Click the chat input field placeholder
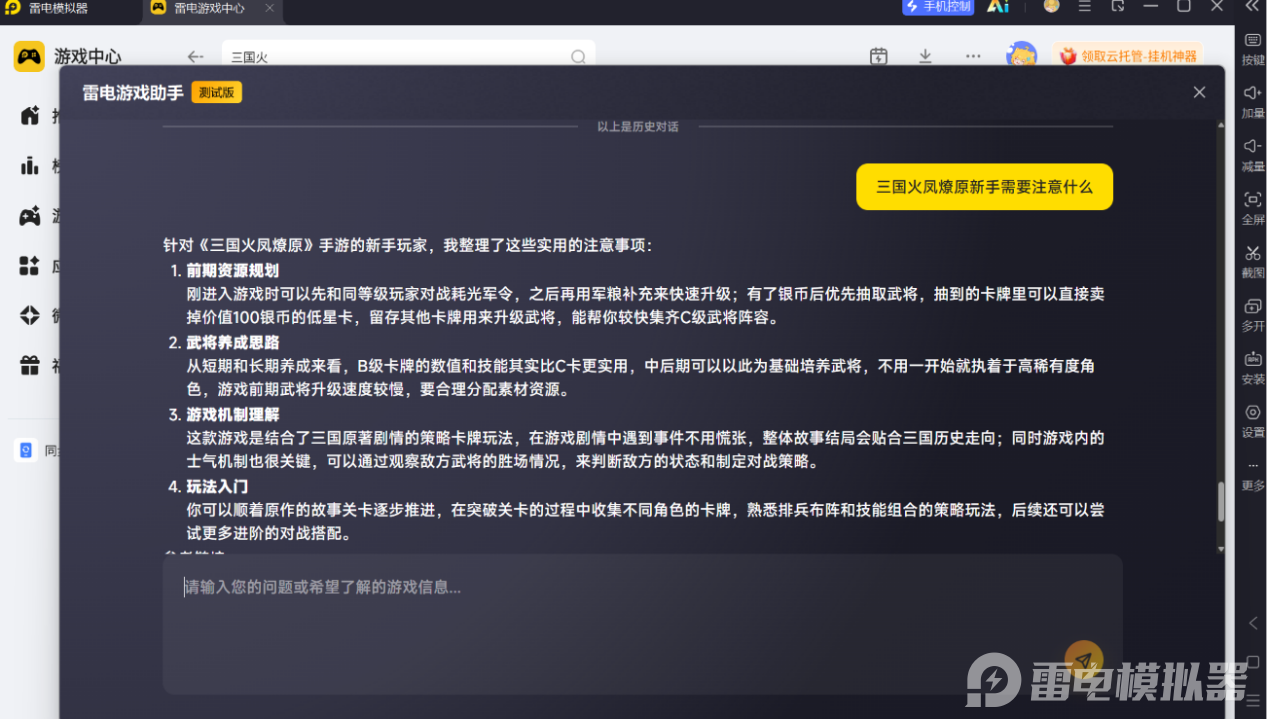This screenshot has width=1267, height=719. tap(322, 587)
